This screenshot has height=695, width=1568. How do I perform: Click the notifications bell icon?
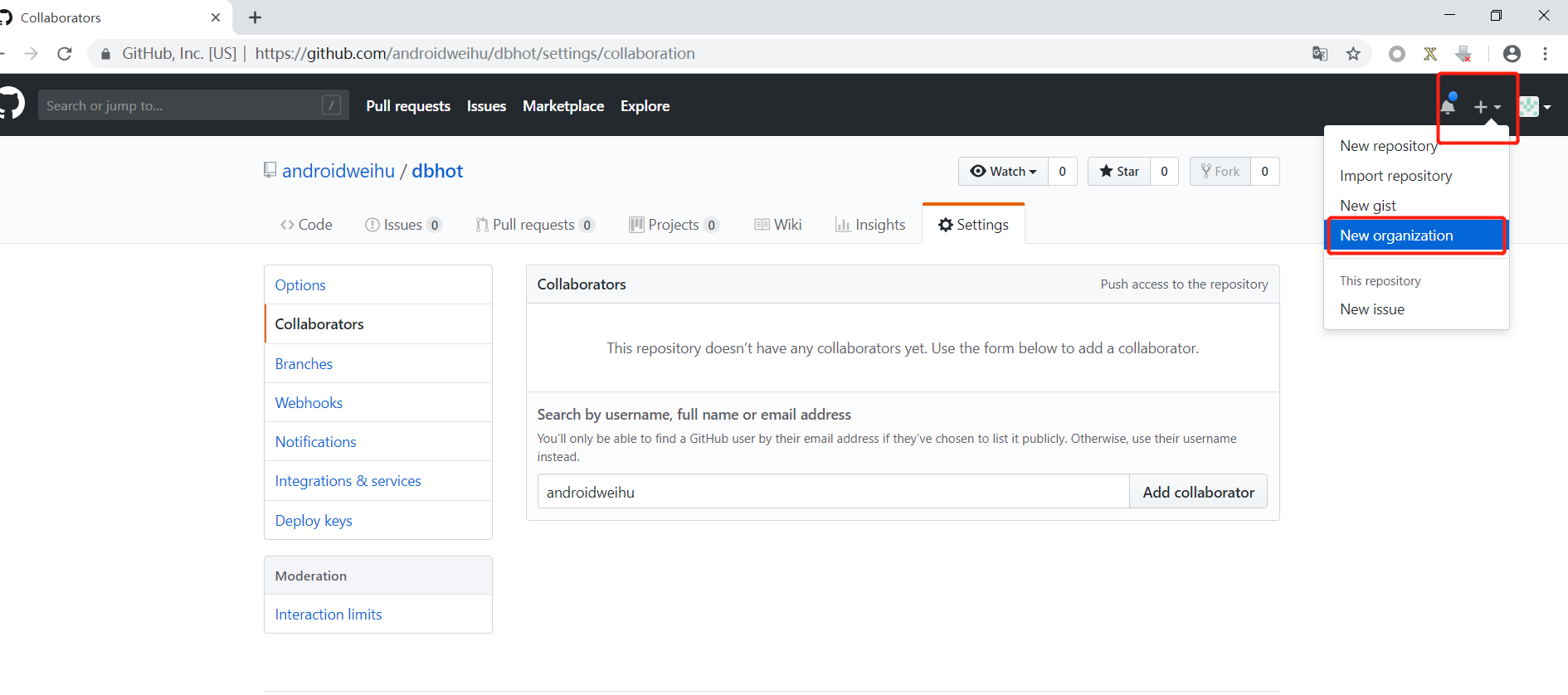tap(1448, 106)
